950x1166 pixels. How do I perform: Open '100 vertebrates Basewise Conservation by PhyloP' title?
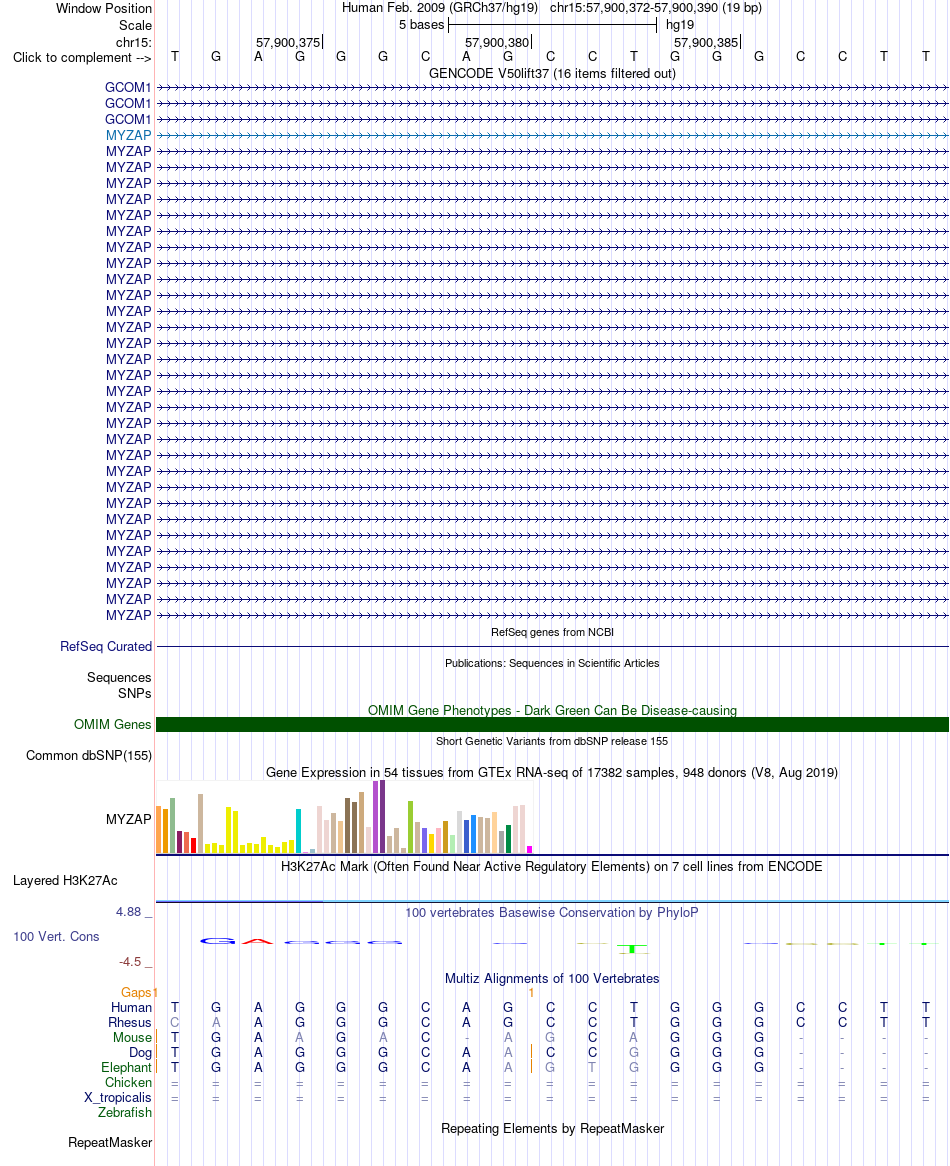pos(552,912)
